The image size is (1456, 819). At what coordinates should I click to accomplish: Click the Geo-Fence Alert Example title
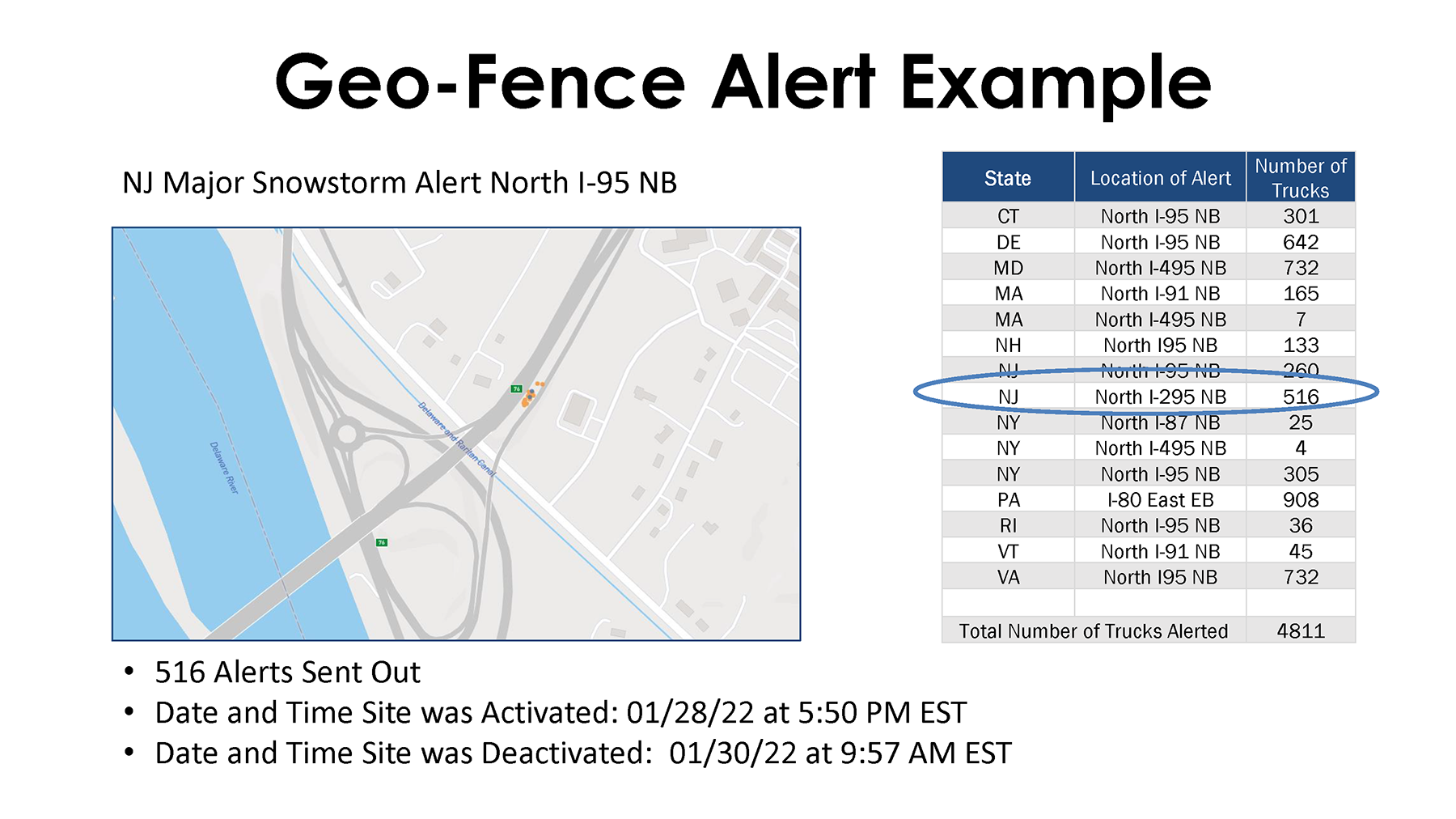click(x=743, y=83)
